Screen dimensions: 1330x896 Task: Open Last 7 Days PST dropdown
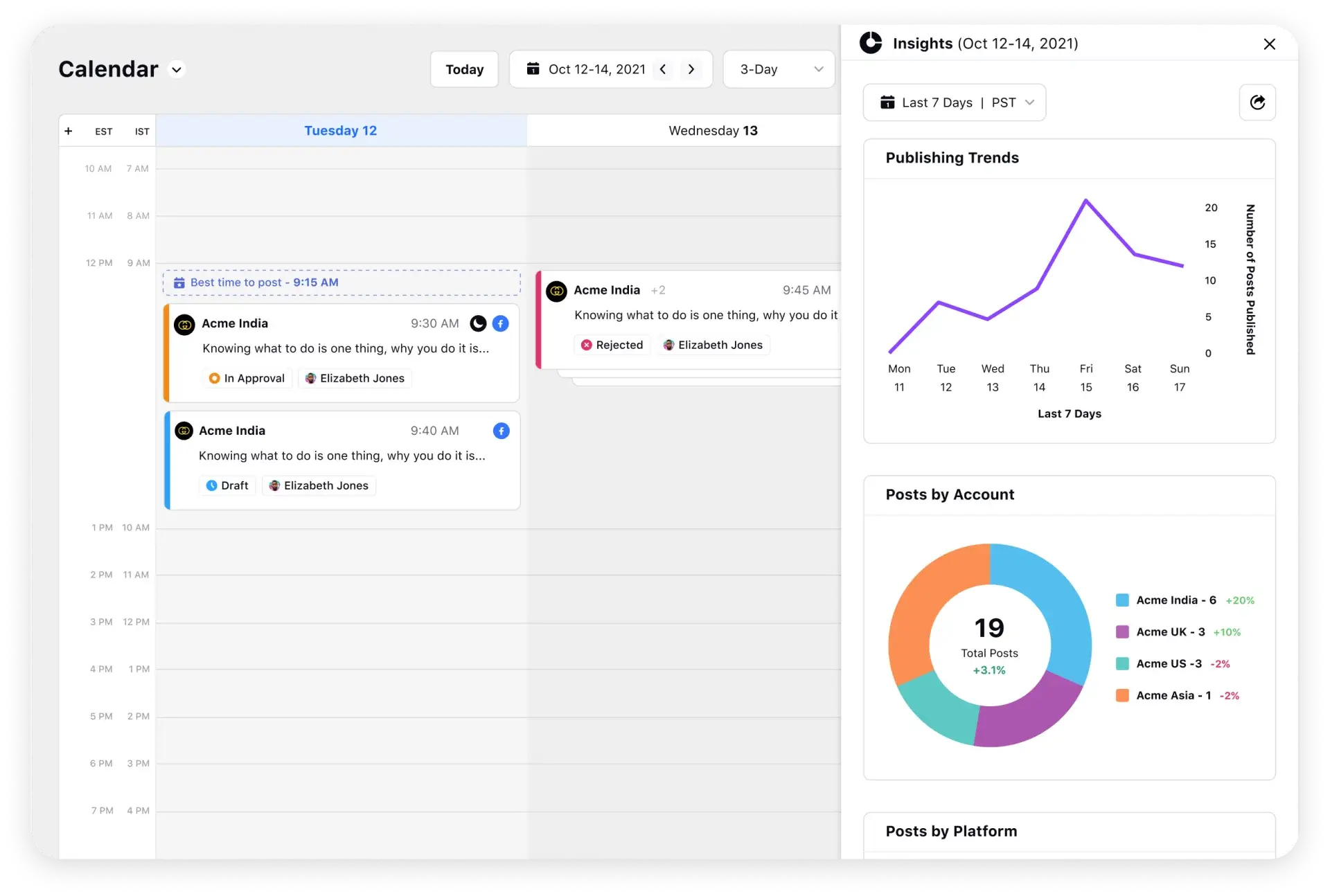click(954, 102)
